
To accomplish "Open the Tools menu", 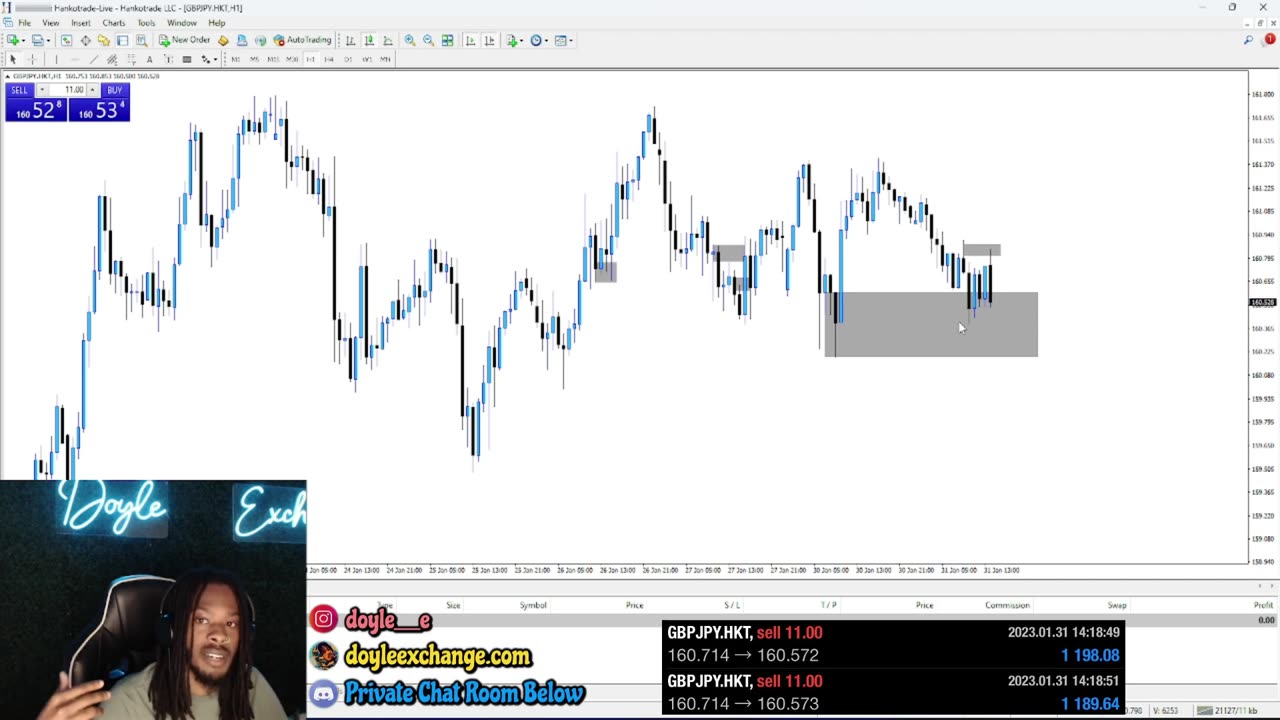I will point(146,23).
